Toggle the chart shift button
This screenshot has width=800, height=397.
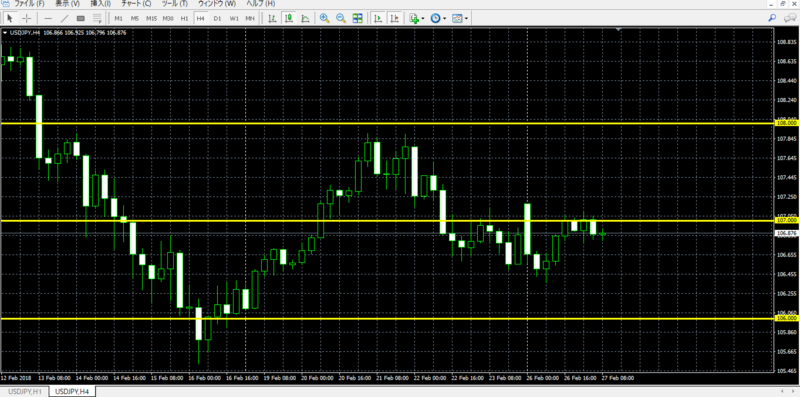[394, 18]
